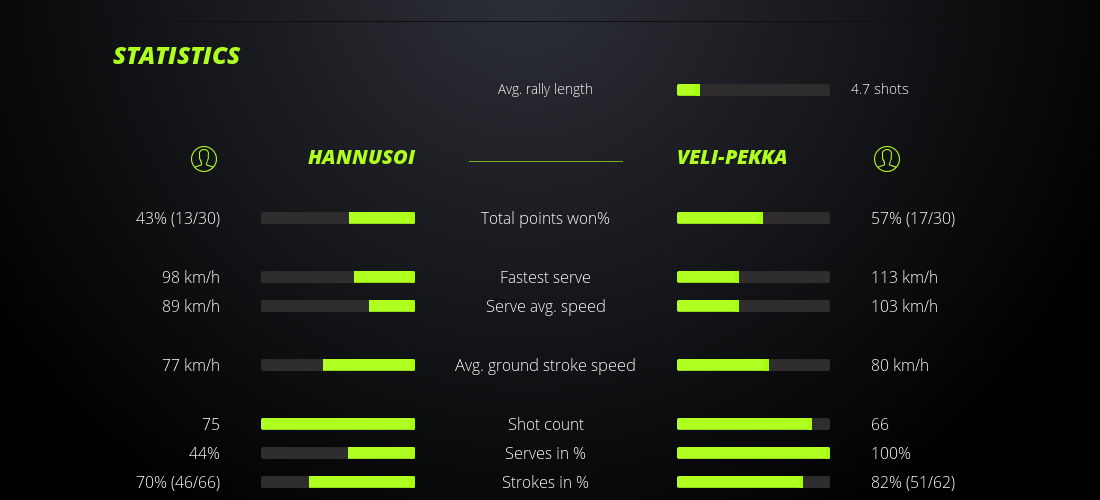Click Veli-Pekka's player profile icon
The image size is (1100, 500).
[x=886, y=158]
